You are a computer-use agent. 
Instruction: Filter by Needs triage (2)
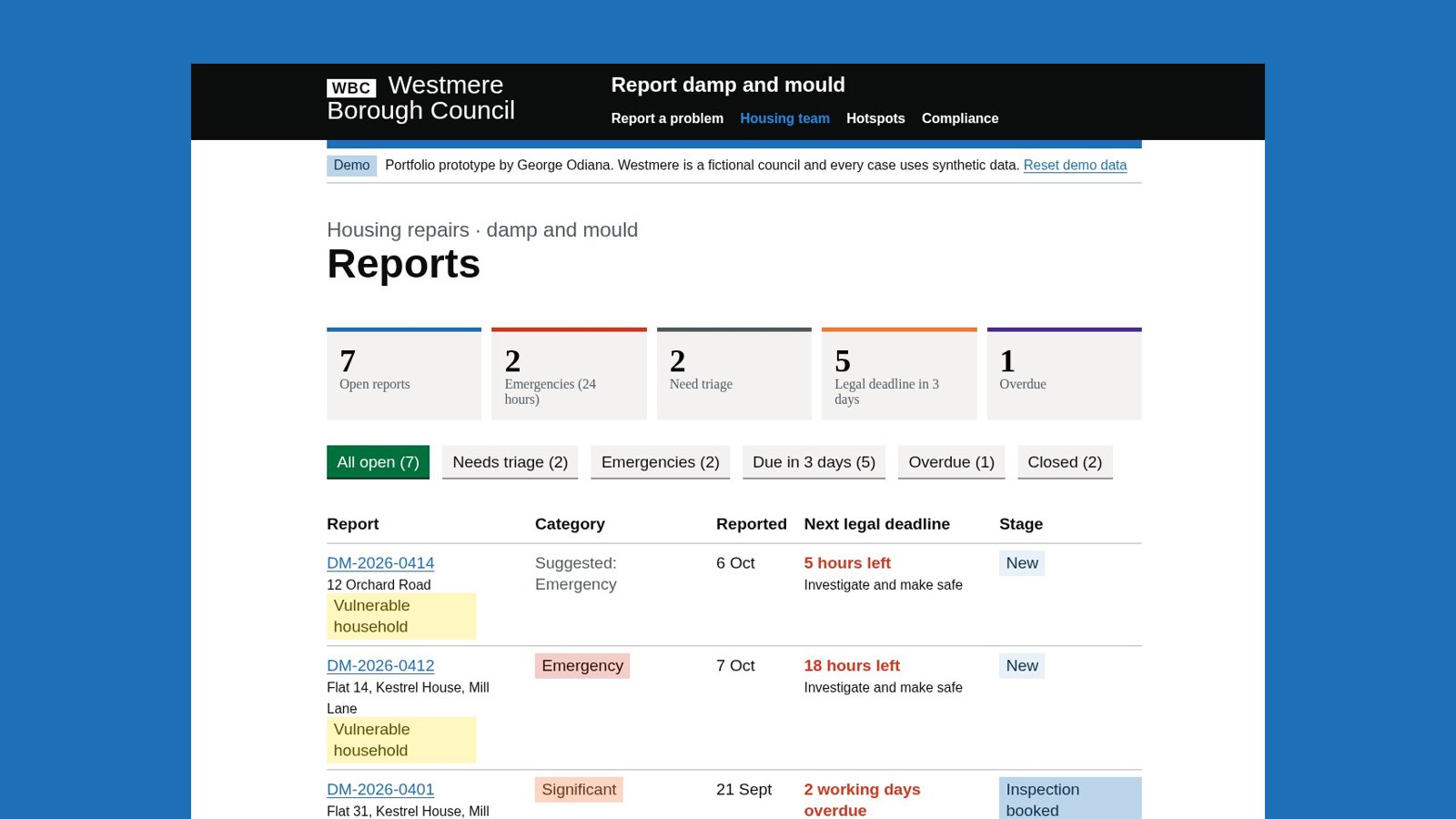point(511,462)
